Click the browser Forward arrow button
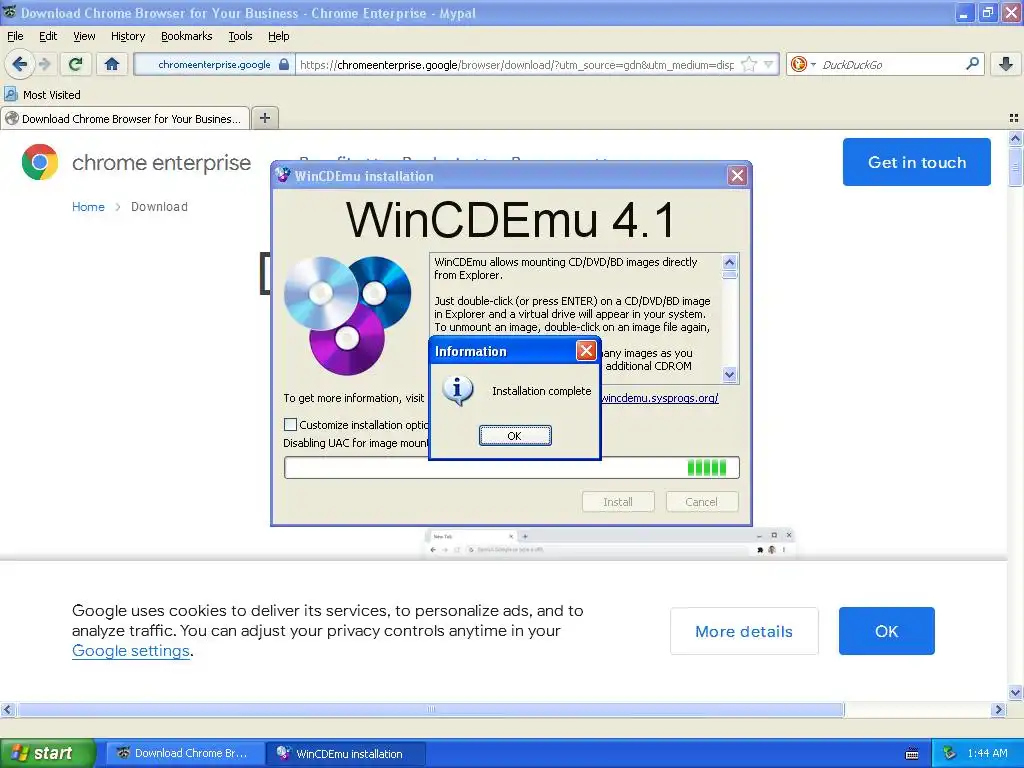1024x768 pixels. (x=44, y=64)
